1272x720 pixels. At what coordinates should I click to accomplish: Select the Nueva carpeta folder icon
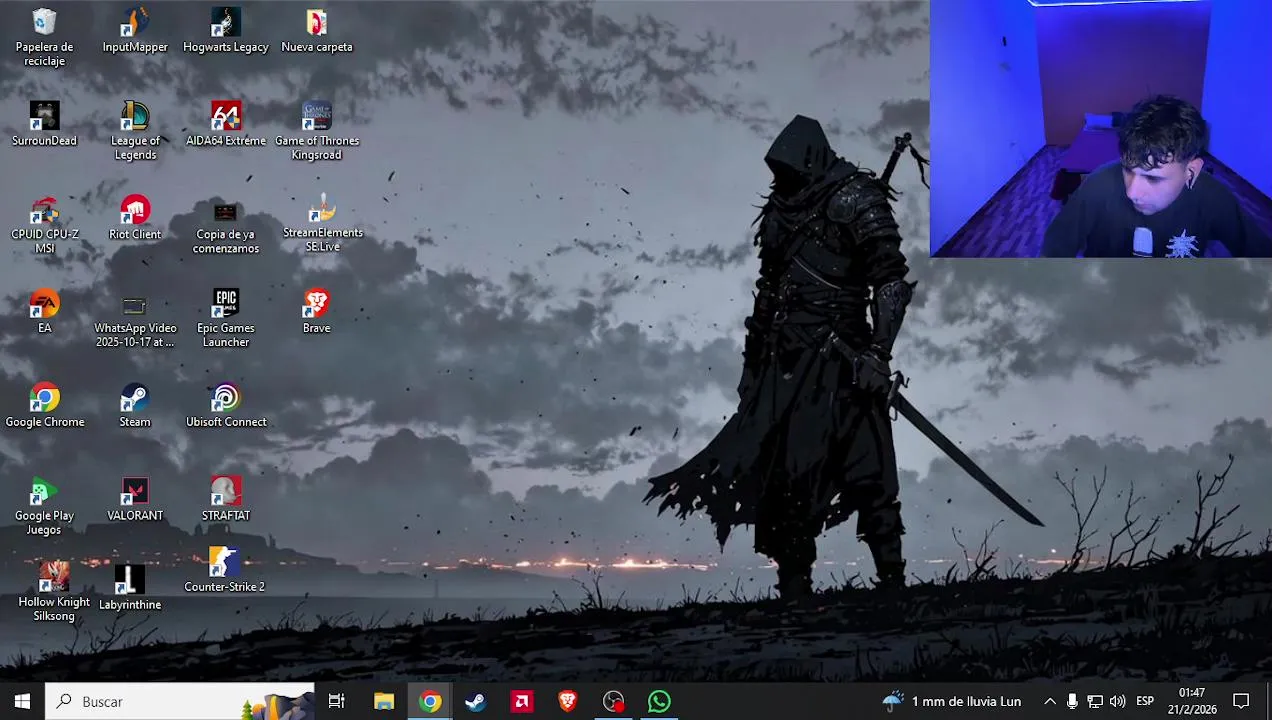316,30
